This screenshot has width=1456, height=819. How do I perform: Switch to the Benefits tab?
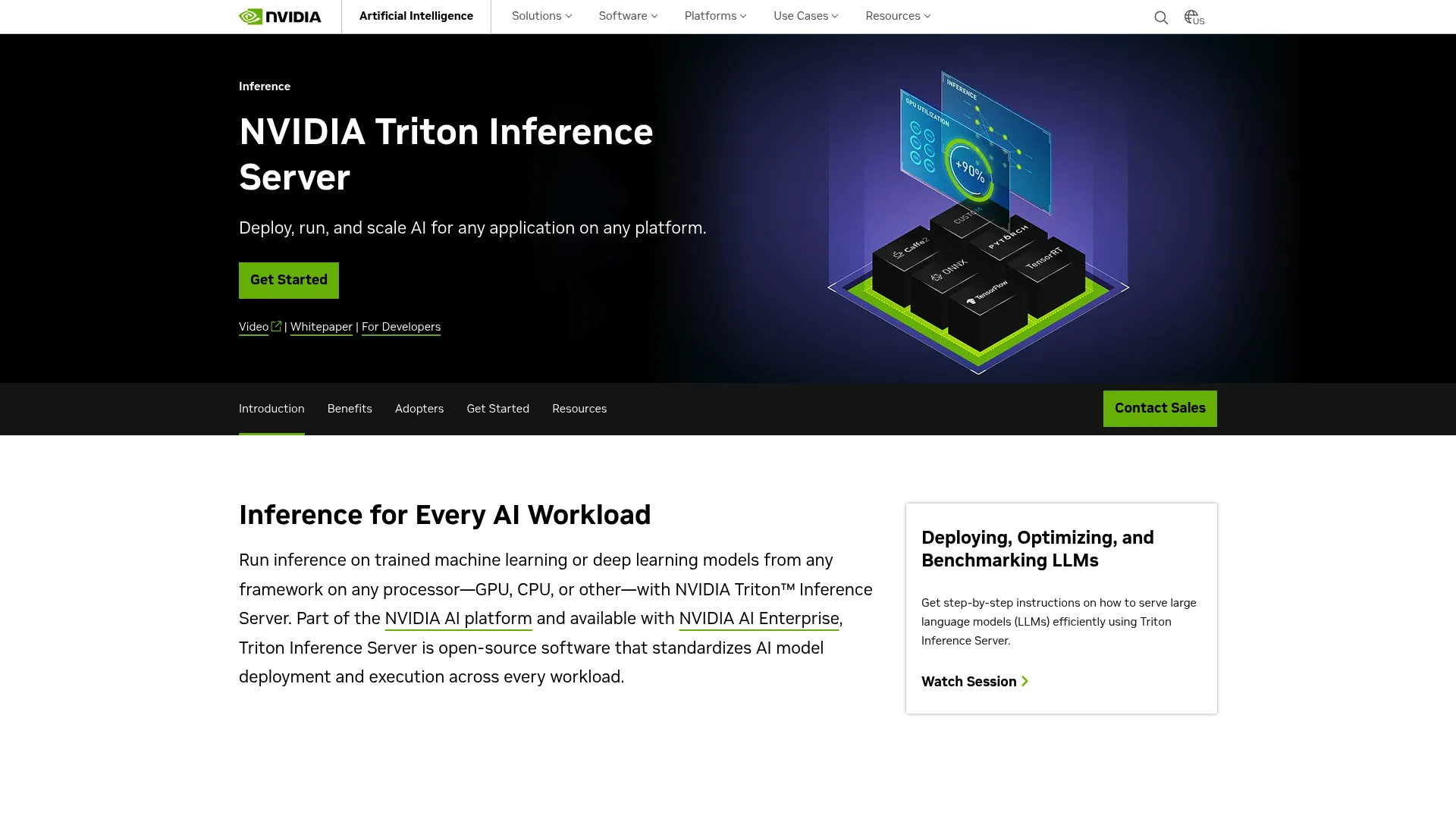[x=350, y=409]
